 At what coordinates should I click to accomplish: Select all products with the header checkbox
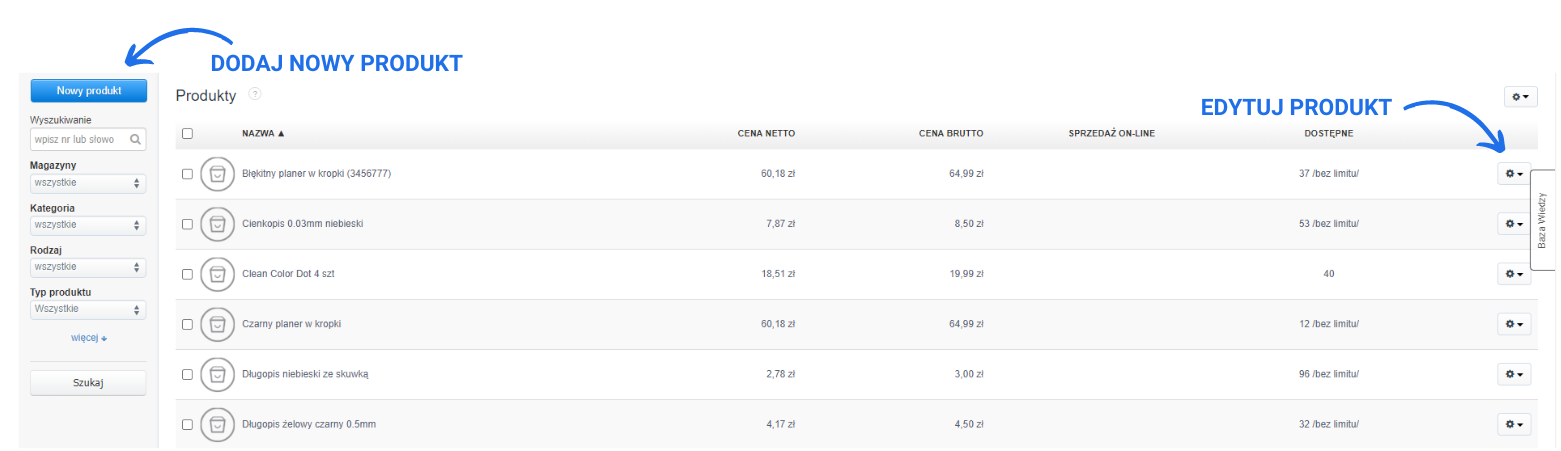pos(187,133)
